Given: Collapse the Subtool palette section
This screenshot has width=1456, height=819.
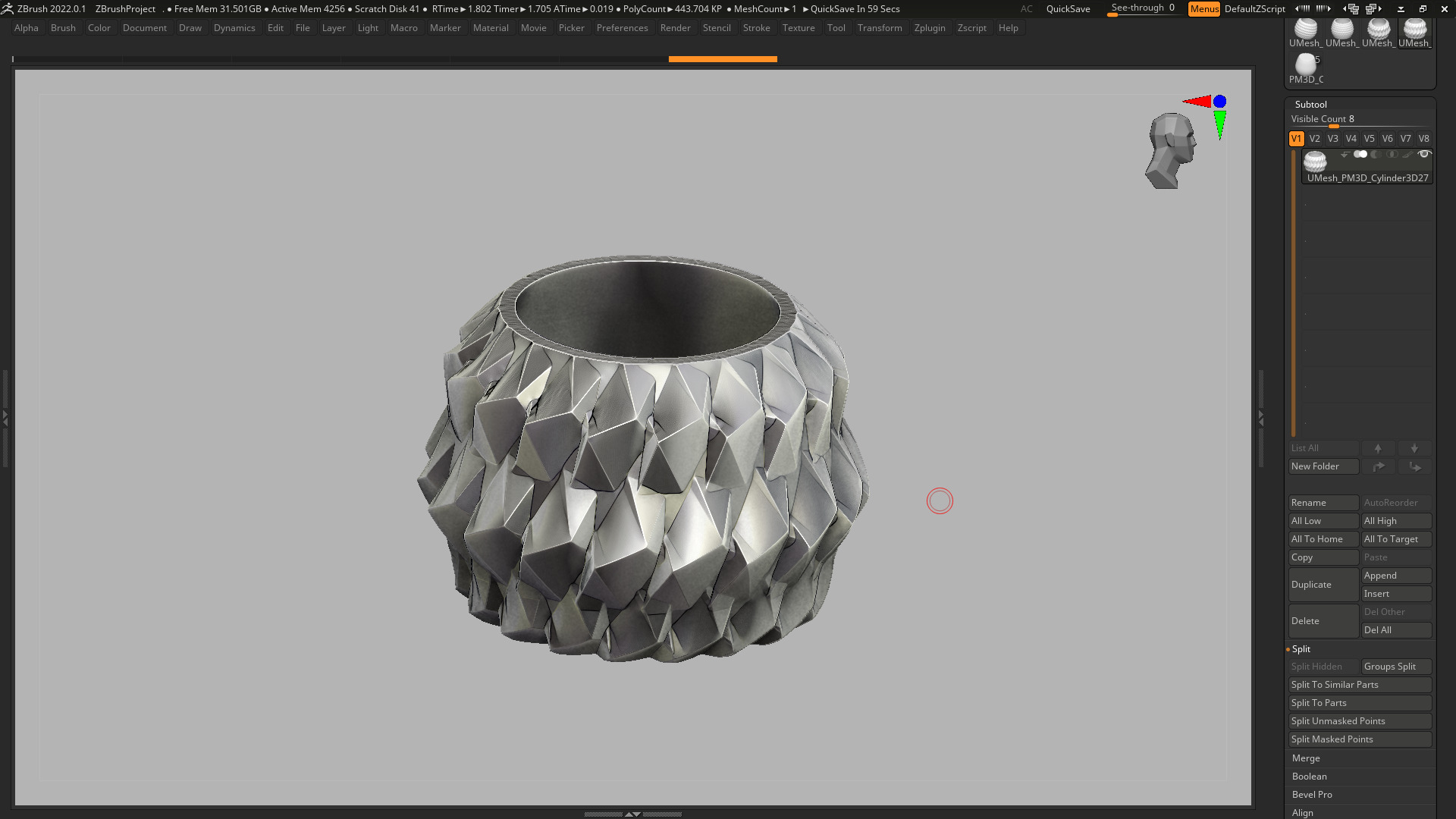Looking at the screenshot, I should click(x=1310, y=105).
